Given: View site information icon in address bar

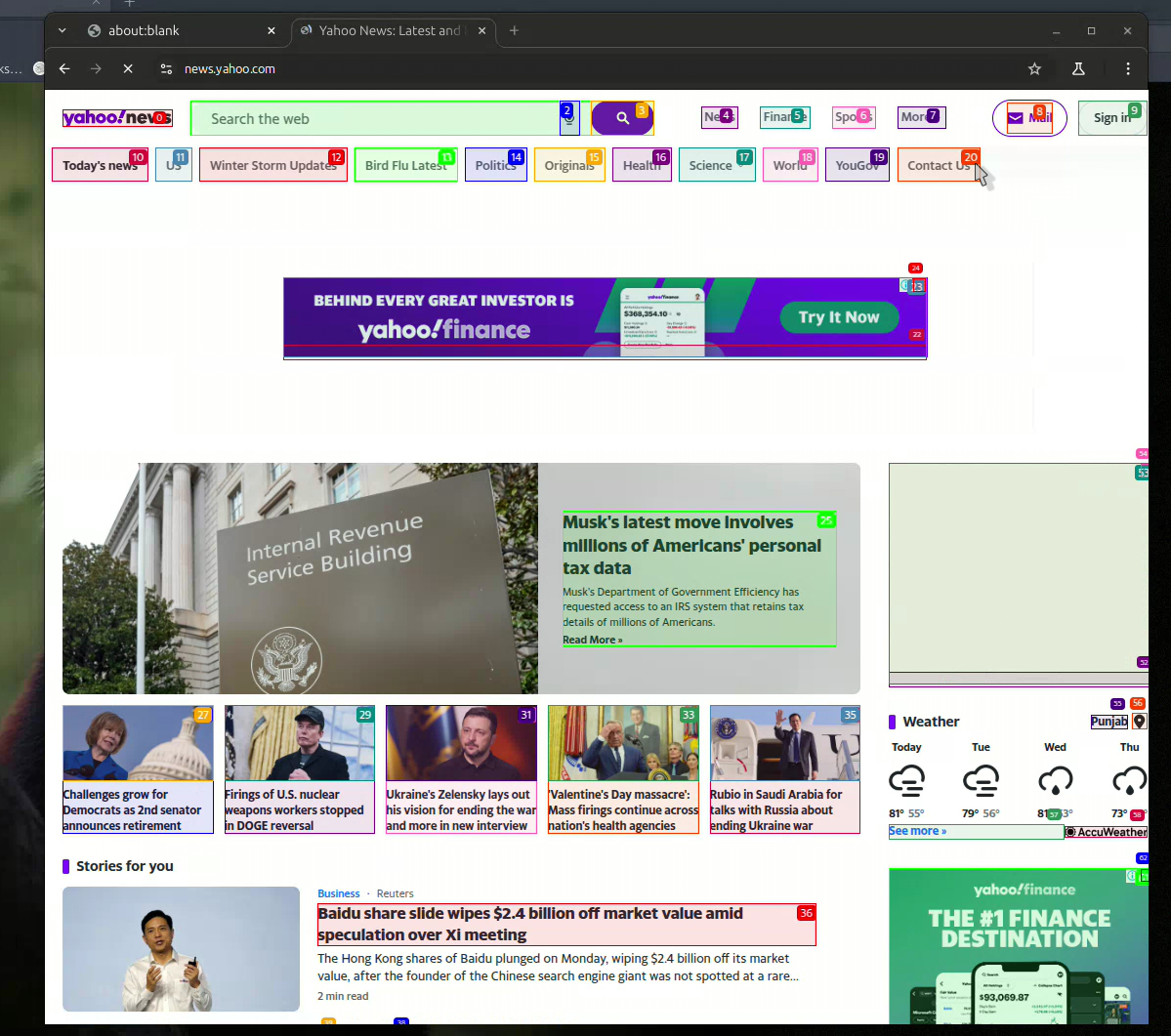Looking at the screenshot, I should pos(167,68).
